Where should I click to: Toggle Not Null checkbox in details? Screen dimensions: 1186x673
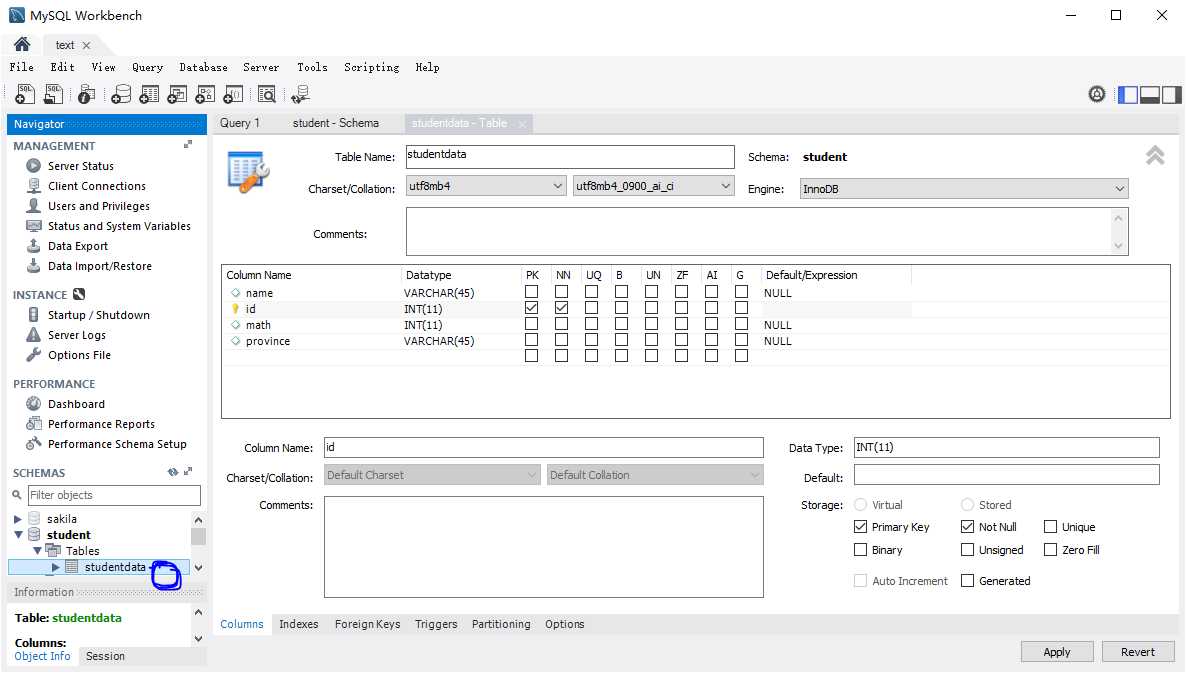pyautogui.click(x=967, y=526)
